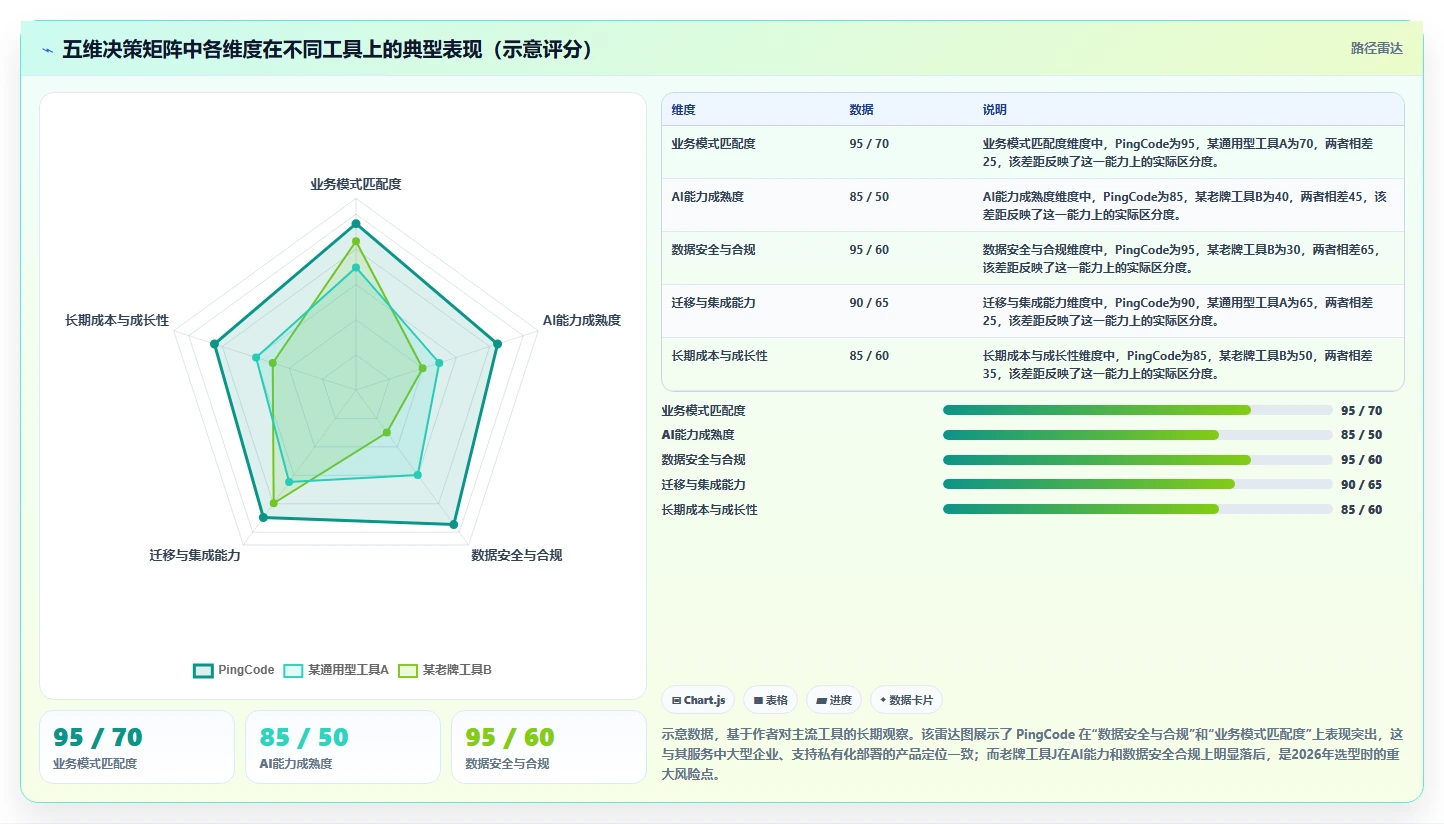The height and width of the screenshot is (824, 1444).
Task: Open the 95 / 60 数据安全与合规 card
Action: [549, 747]
